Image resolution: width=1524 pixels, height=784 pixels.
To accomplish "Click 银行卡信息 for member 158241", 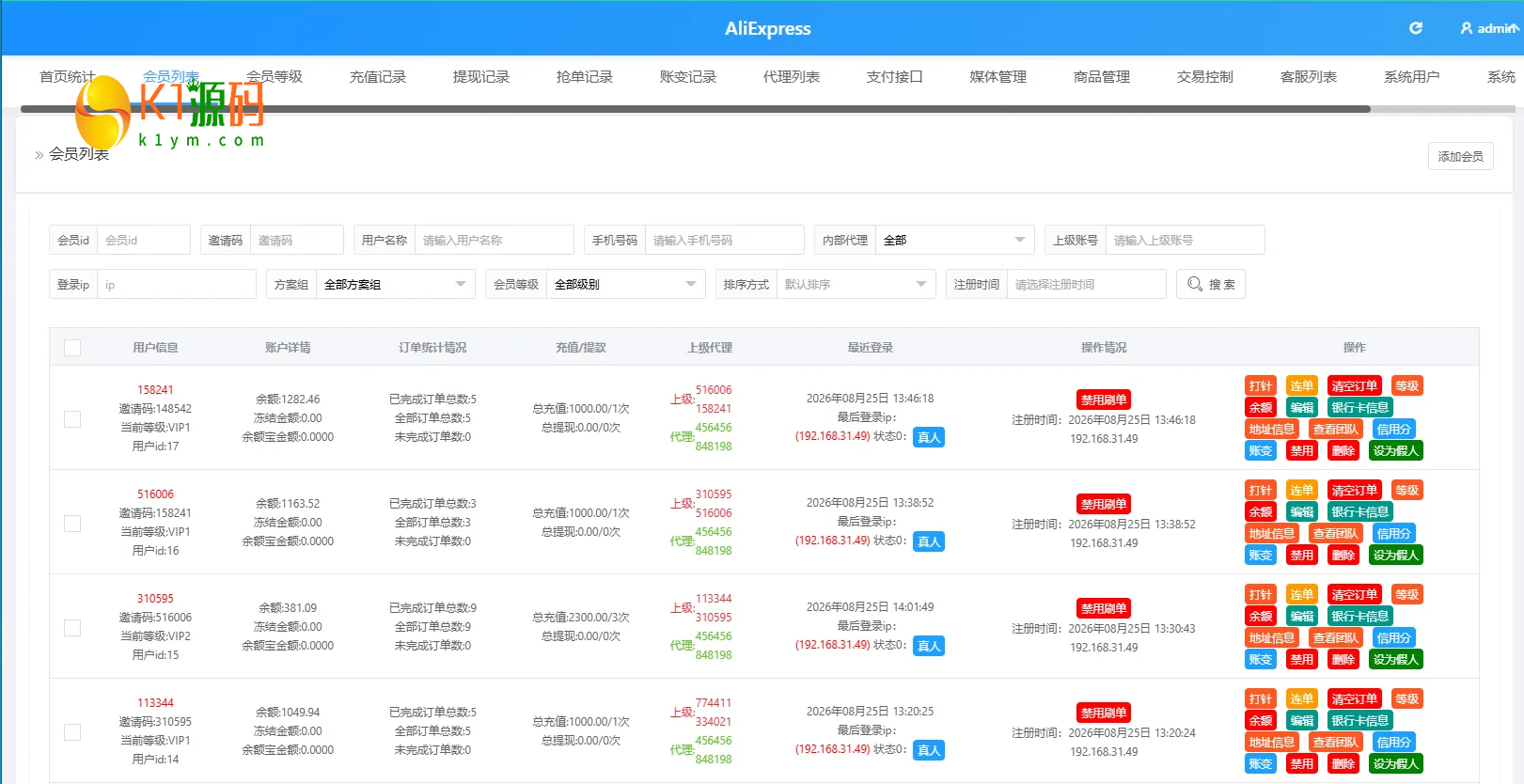I will pos(1360,408).
